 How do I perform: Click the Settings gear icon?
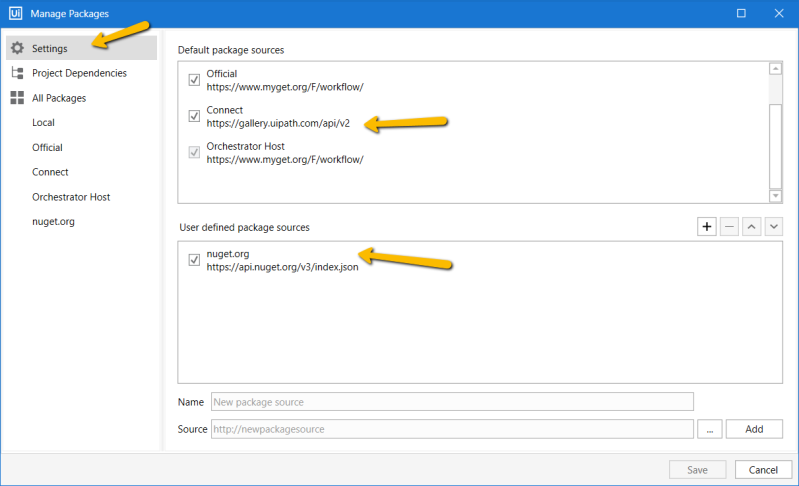coord(17,48)
